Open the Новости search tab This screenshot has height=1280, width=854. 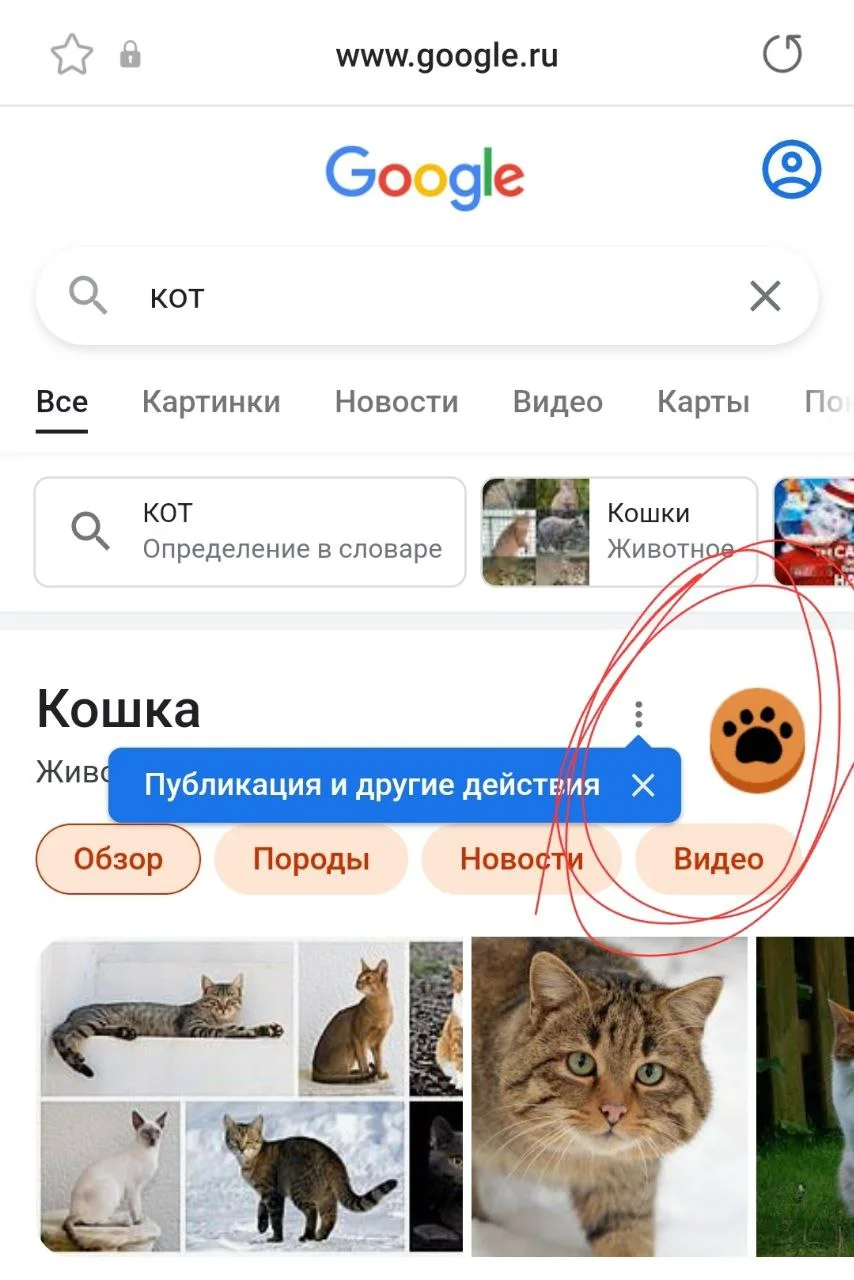(396, 402)
